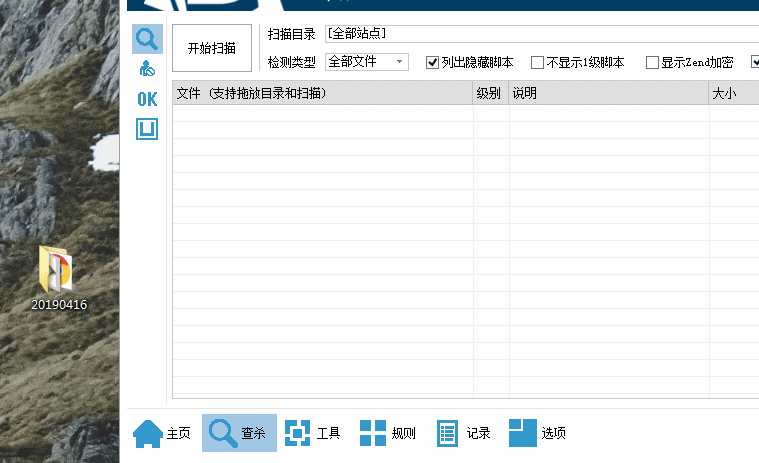Open the 主页 home page
This screenshot has width=759, height=463.
(162, 433)
